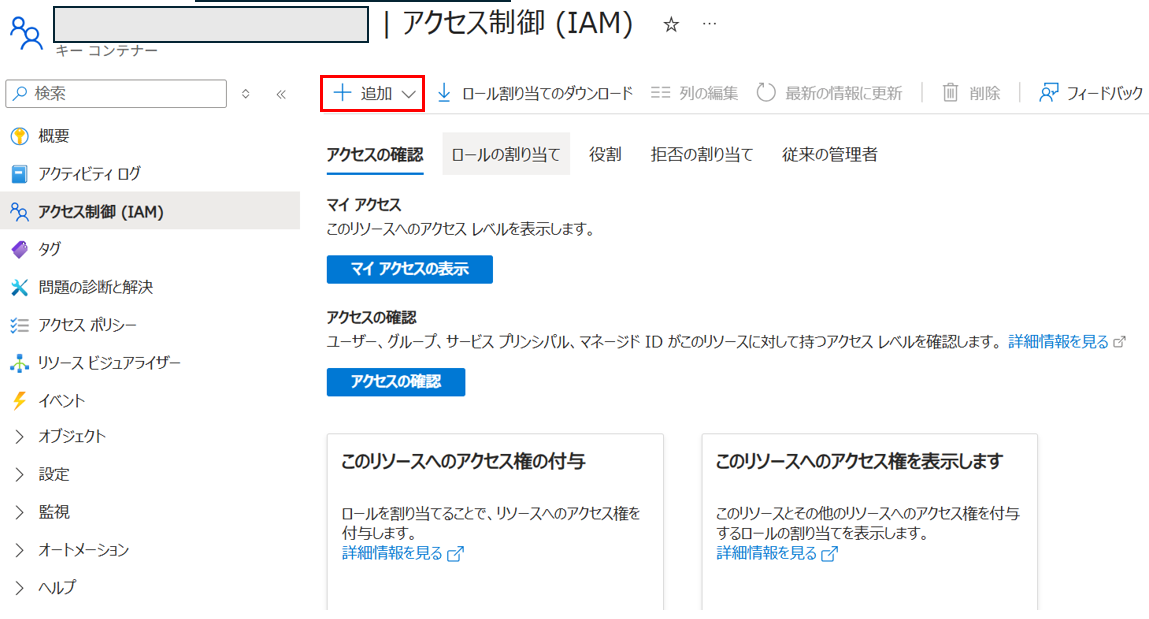Click the favorite star icon in header
Image resolution: width=1149 pixels, height=619 pixels.
coord(670,25)
